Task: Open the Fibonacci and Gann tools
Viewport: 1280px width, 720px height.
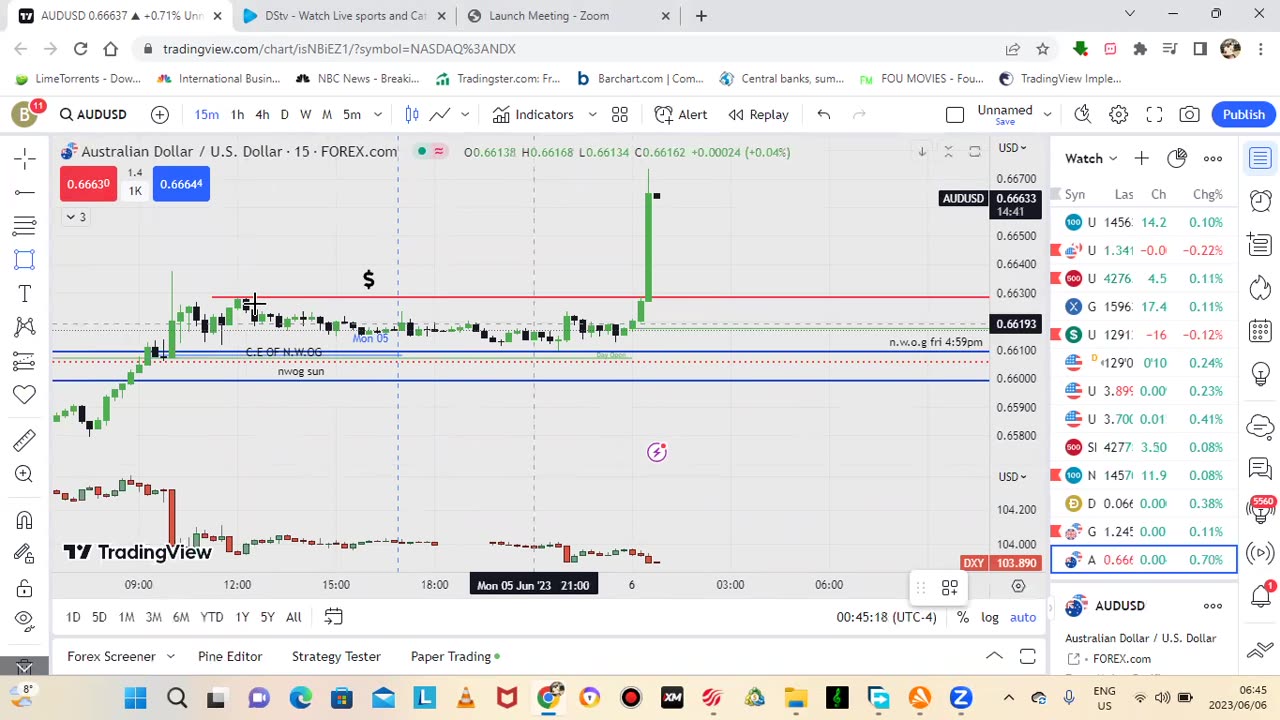Action: click(25, 226)
